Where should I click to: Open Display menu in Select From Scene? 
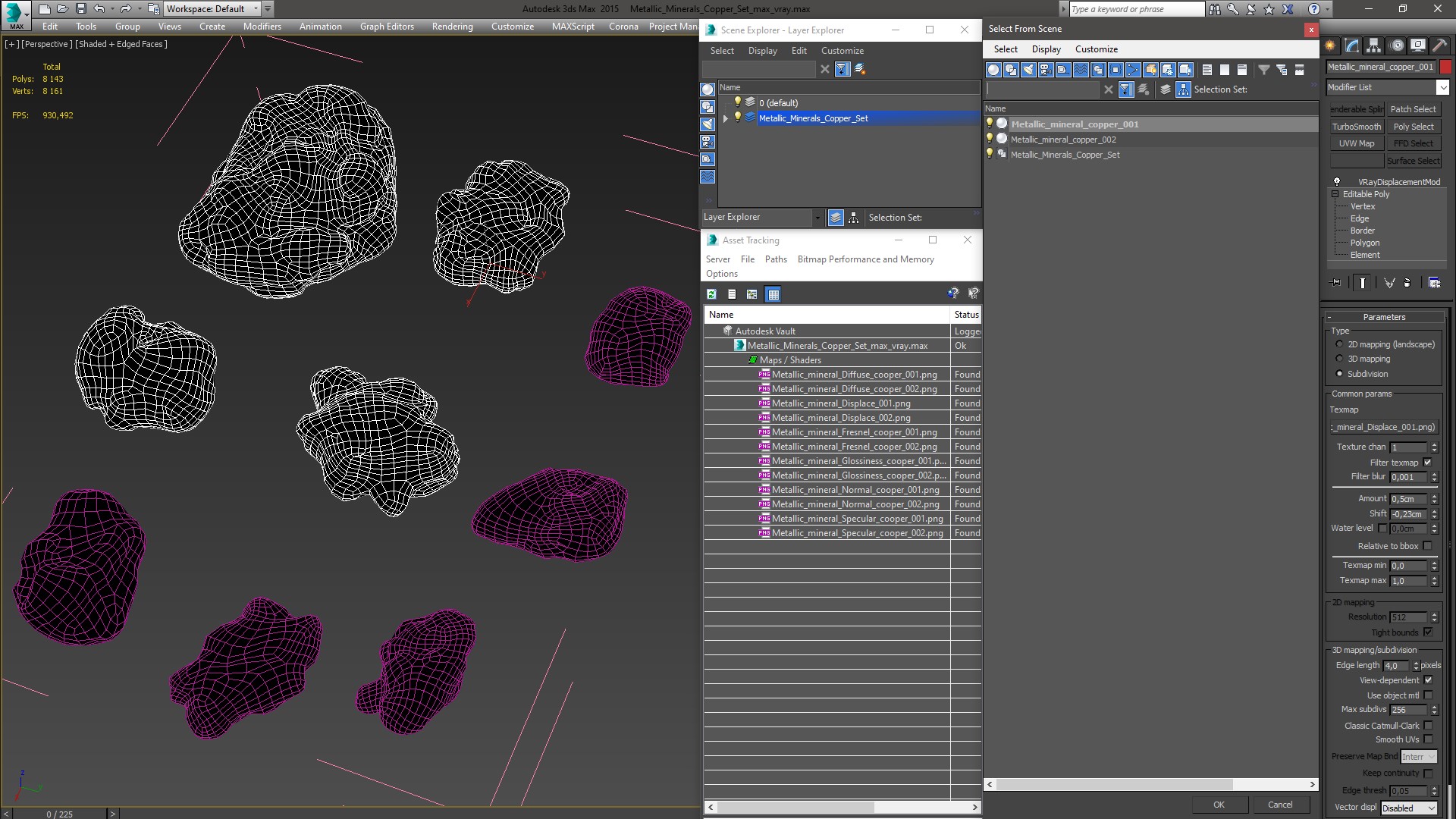(1046, 49)
